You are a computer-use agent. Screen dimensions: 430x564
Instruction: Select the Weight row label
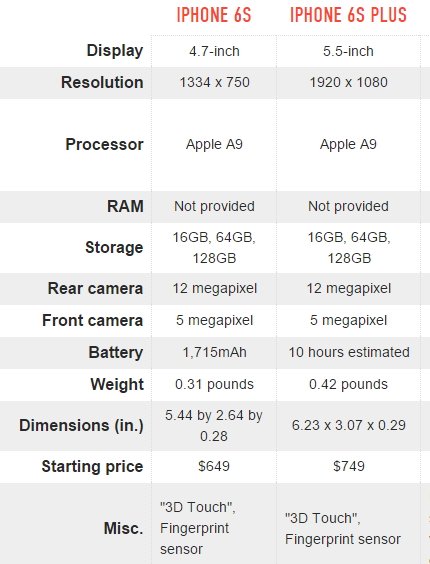tap(117, 385)
